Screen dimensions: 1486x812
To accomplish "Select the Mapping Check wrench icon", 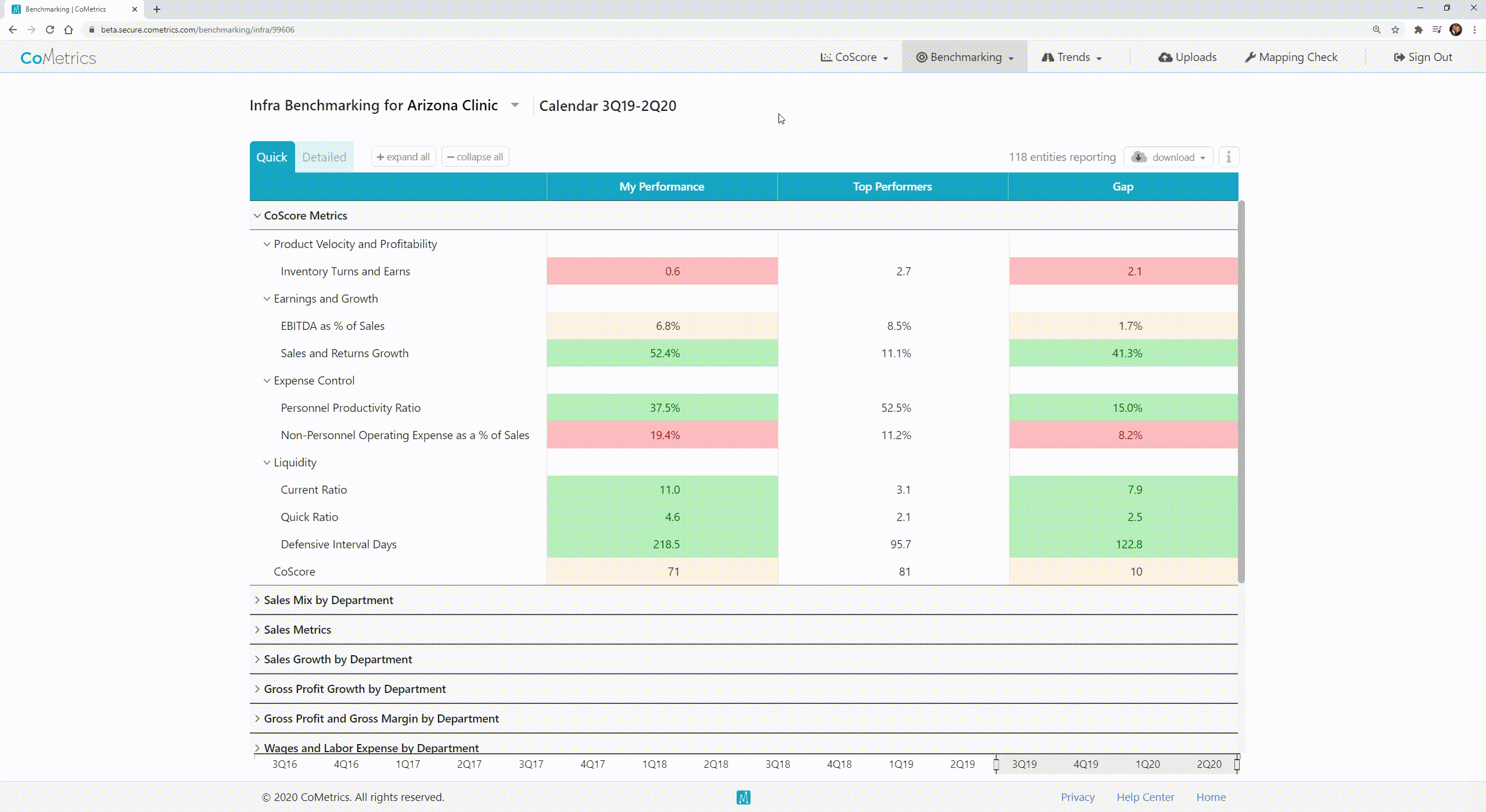I will (1251, 56).
